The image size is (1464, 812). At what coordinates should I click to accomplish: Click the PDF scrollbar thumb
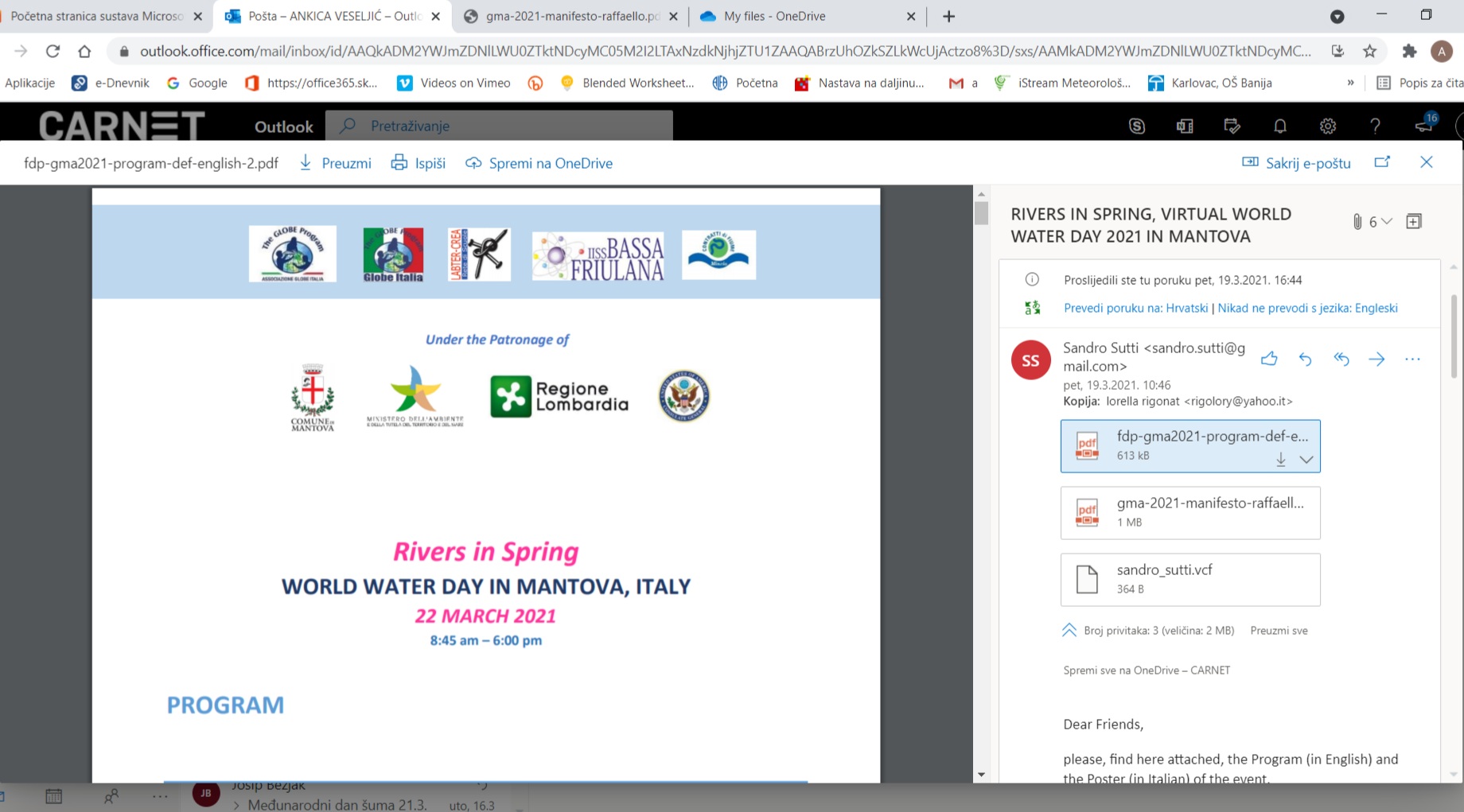(981, 212)
